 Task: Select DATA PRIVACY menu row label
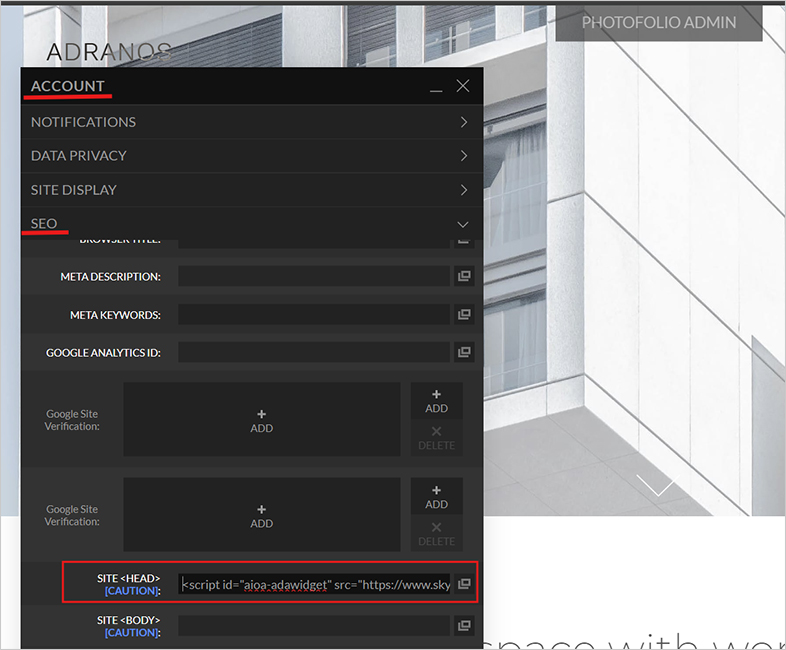[x=79, y=156]
